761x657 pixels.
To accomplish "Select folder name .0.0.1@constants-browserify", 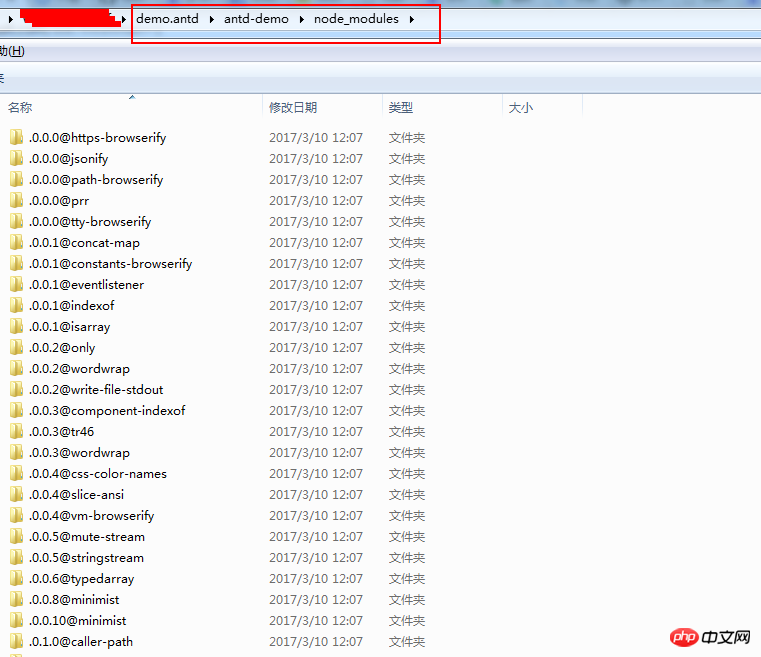I will 110,263.
